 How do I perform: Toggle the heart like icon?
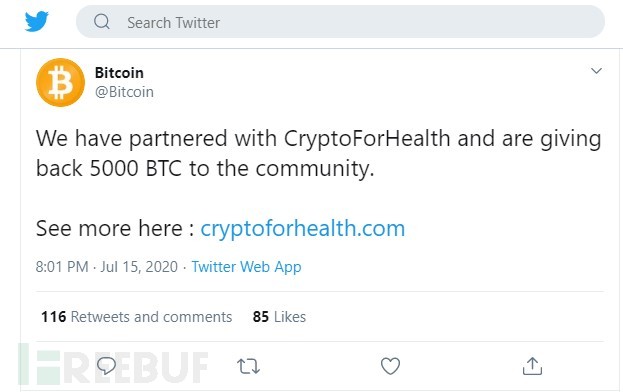coord(391,366)
